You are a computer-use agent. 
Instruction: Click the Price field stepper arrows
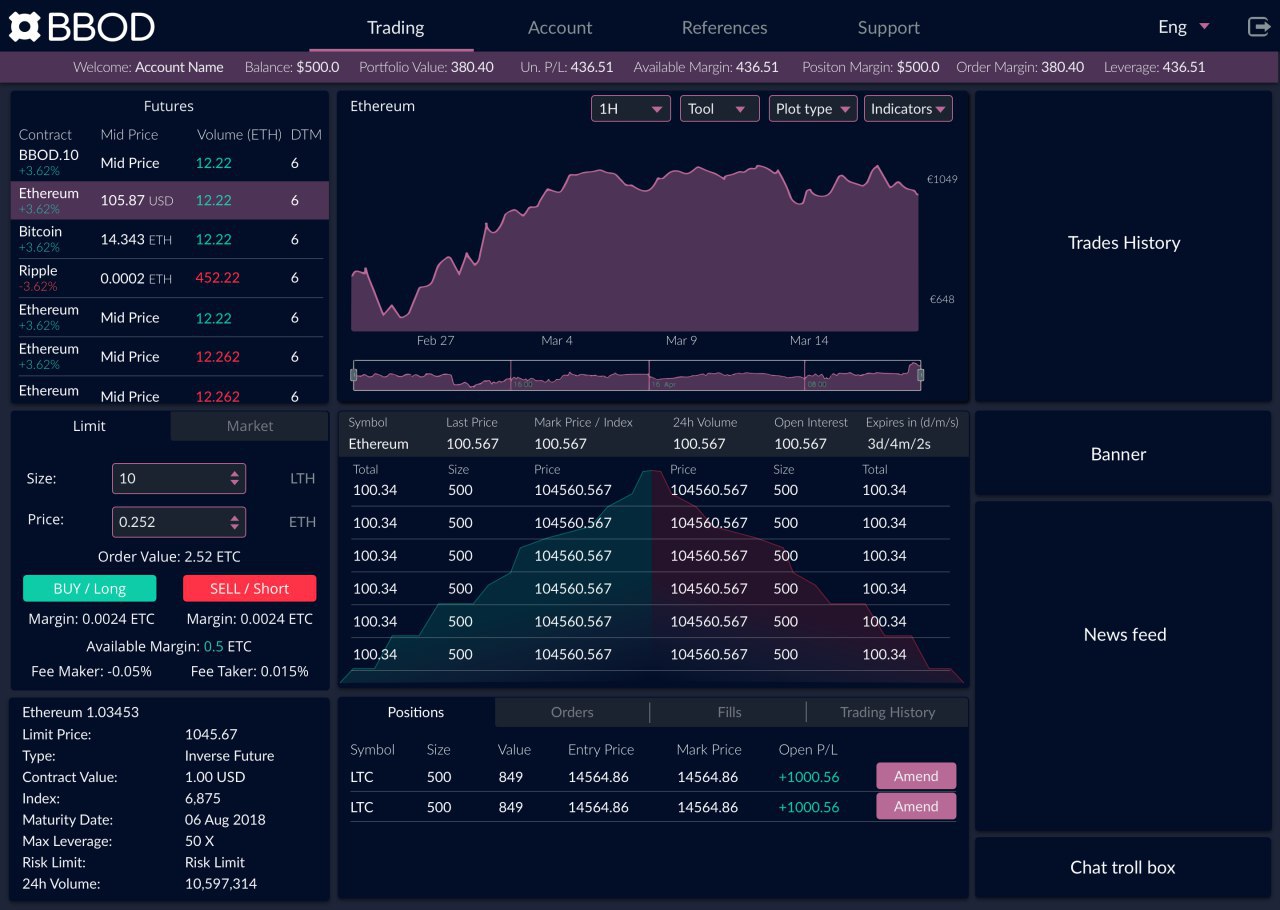235,521
